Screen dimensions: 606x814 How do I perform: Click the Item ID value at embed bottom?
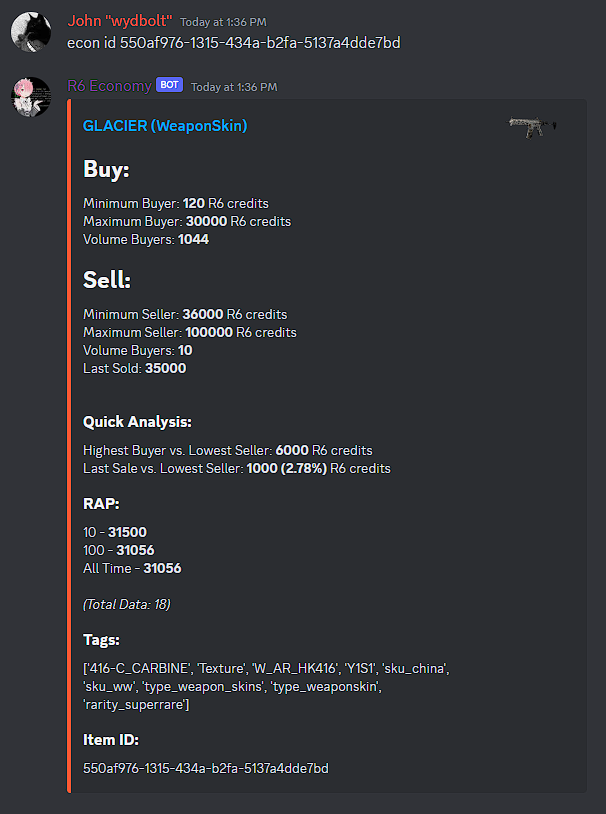coord(206,768)
